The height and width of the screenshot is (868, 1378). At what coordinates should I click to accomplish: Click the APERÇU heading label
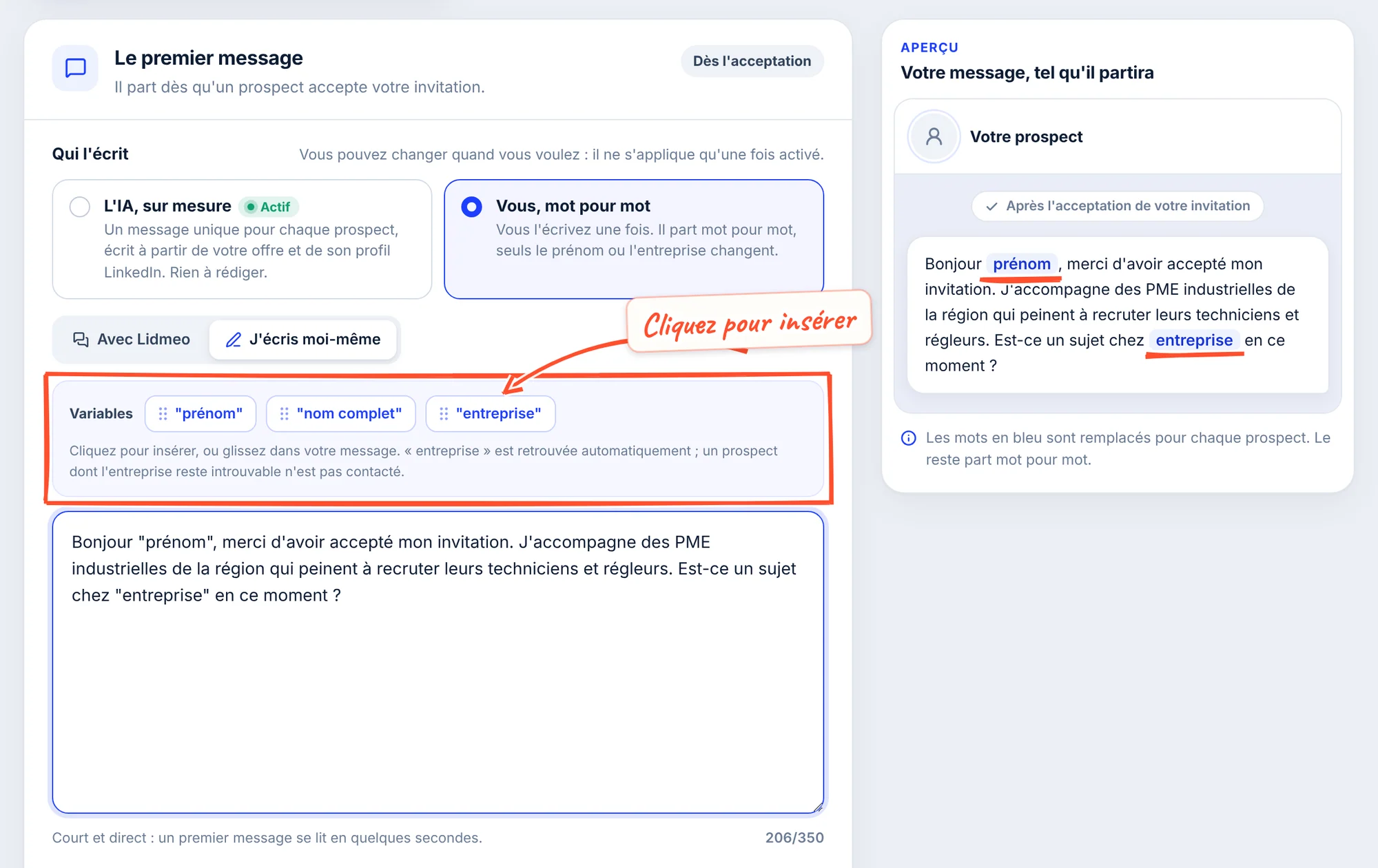pos(929,48)
